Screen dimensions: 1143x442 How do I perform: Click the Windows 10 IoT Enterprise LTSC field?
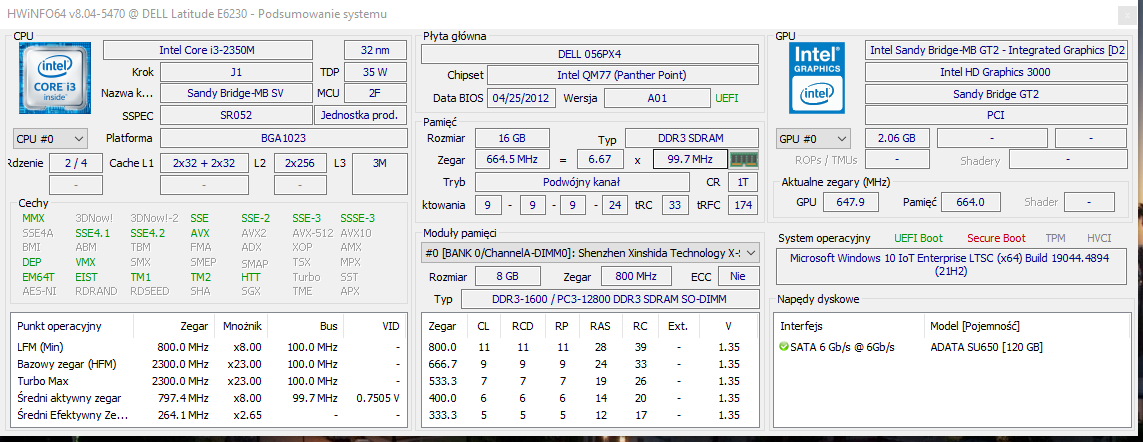pyautogui.click(x=951, y=264)
